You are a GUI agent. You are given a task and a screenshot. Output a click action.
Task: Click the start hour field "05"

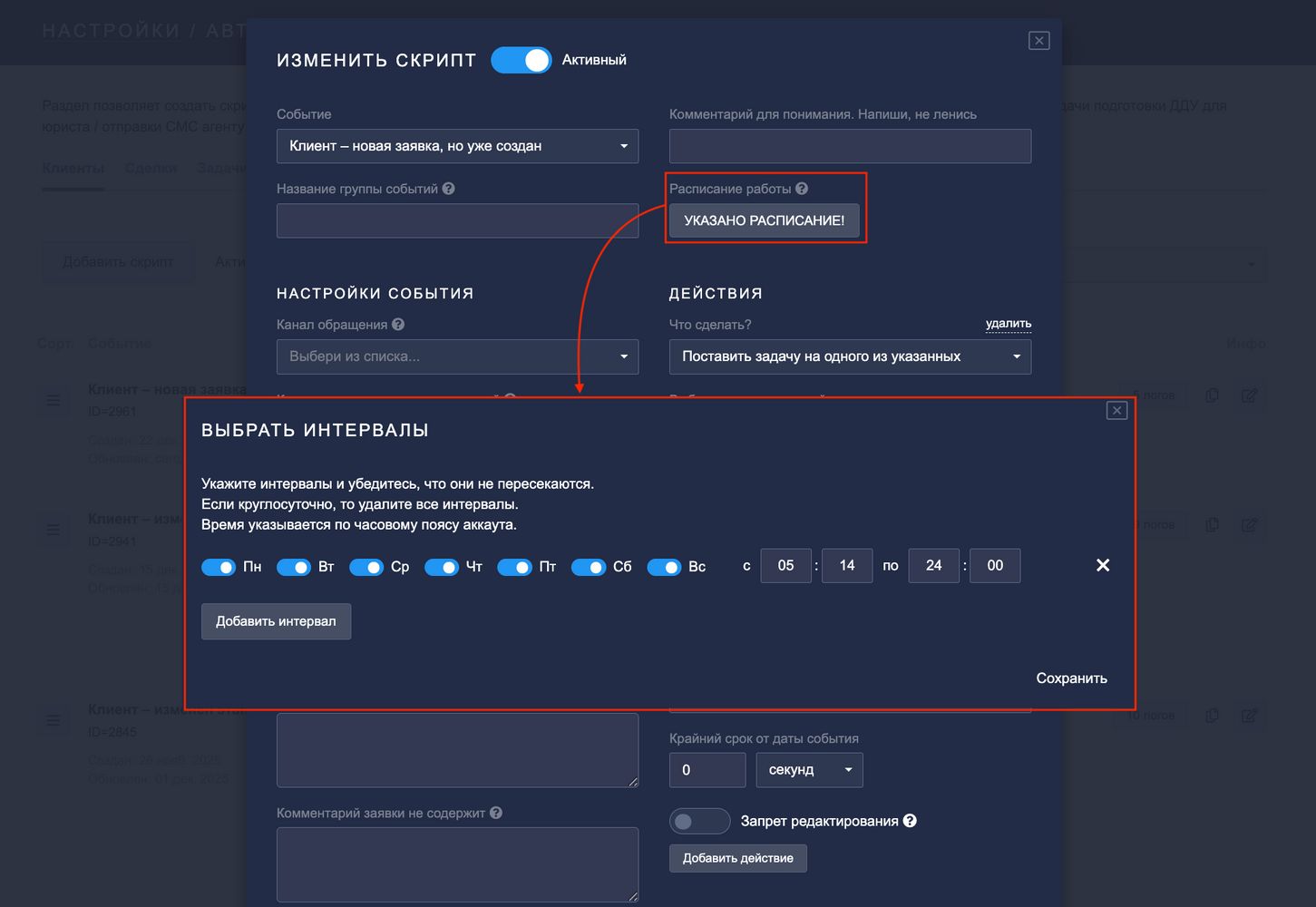coord(785,565)
